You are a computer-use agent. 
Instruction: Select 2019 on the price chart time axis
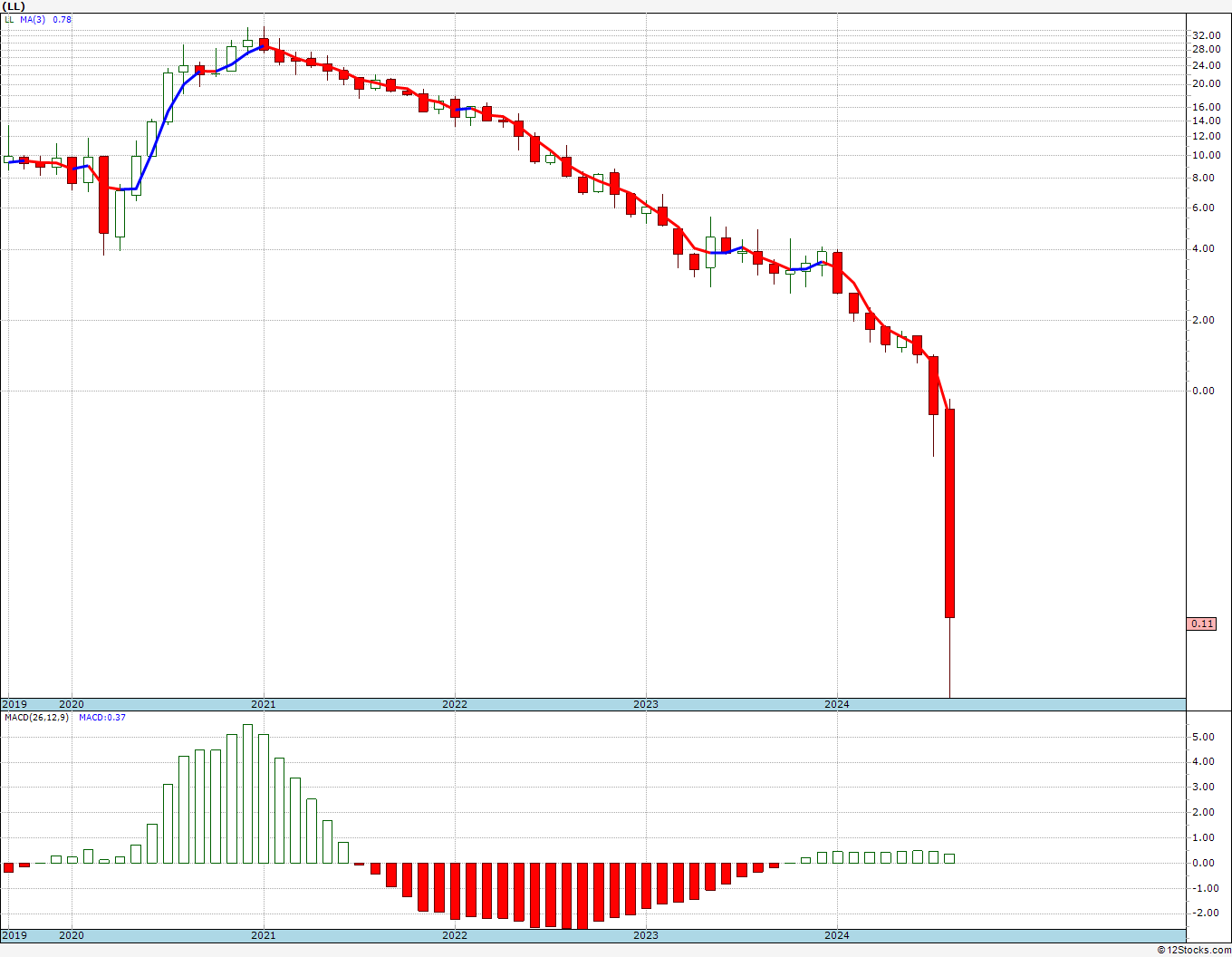coord(14,704)
